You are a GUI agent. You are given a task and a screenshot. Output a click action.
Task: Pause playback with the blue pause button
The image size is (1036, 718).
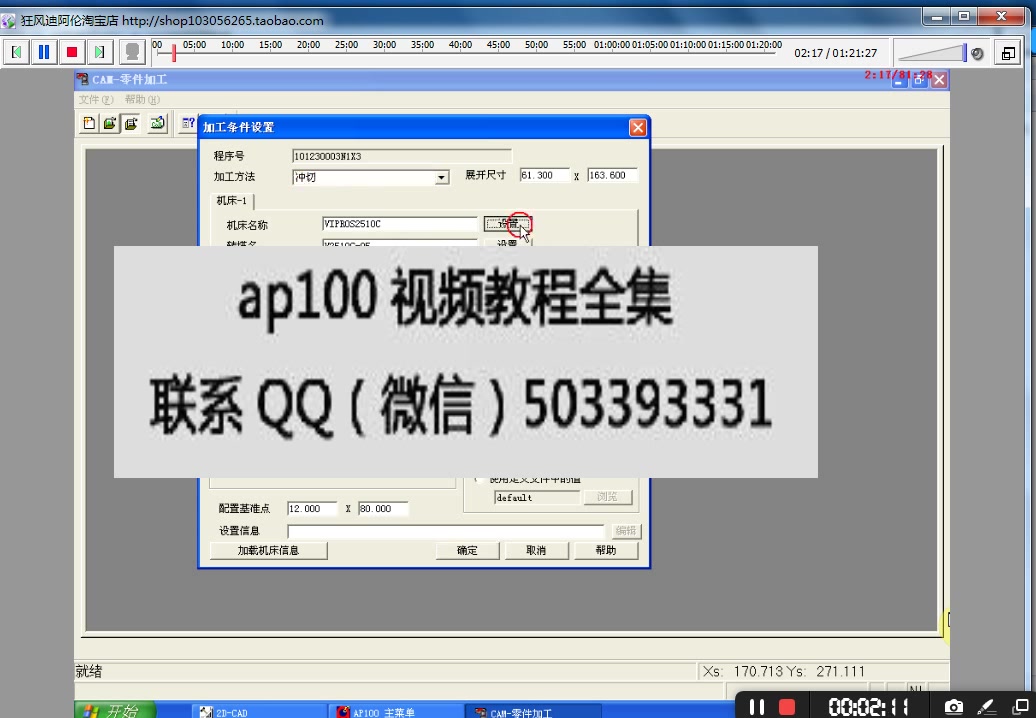coord(44,52)
